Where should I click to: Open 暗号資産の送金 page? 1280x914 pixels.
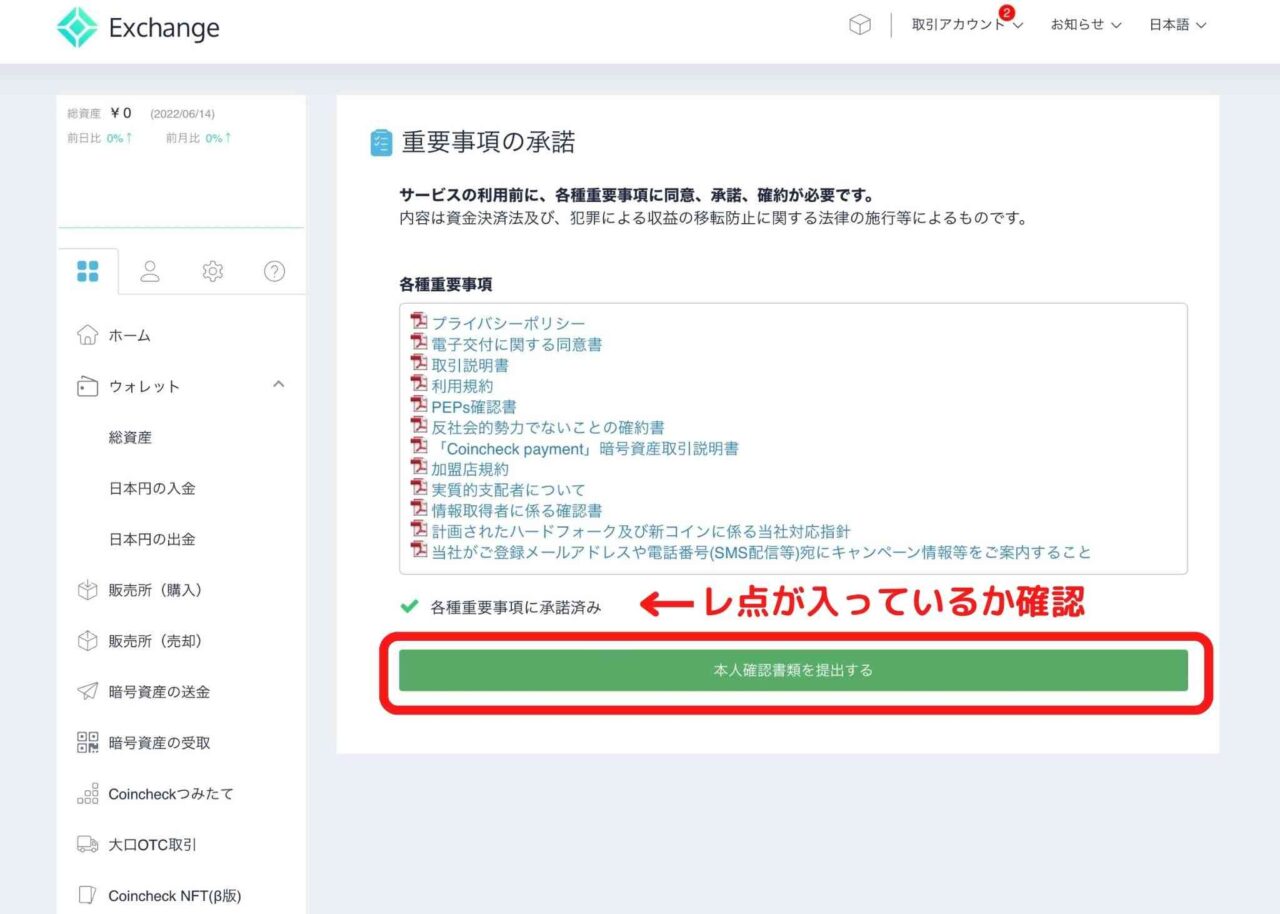click(x=159, y=692)
